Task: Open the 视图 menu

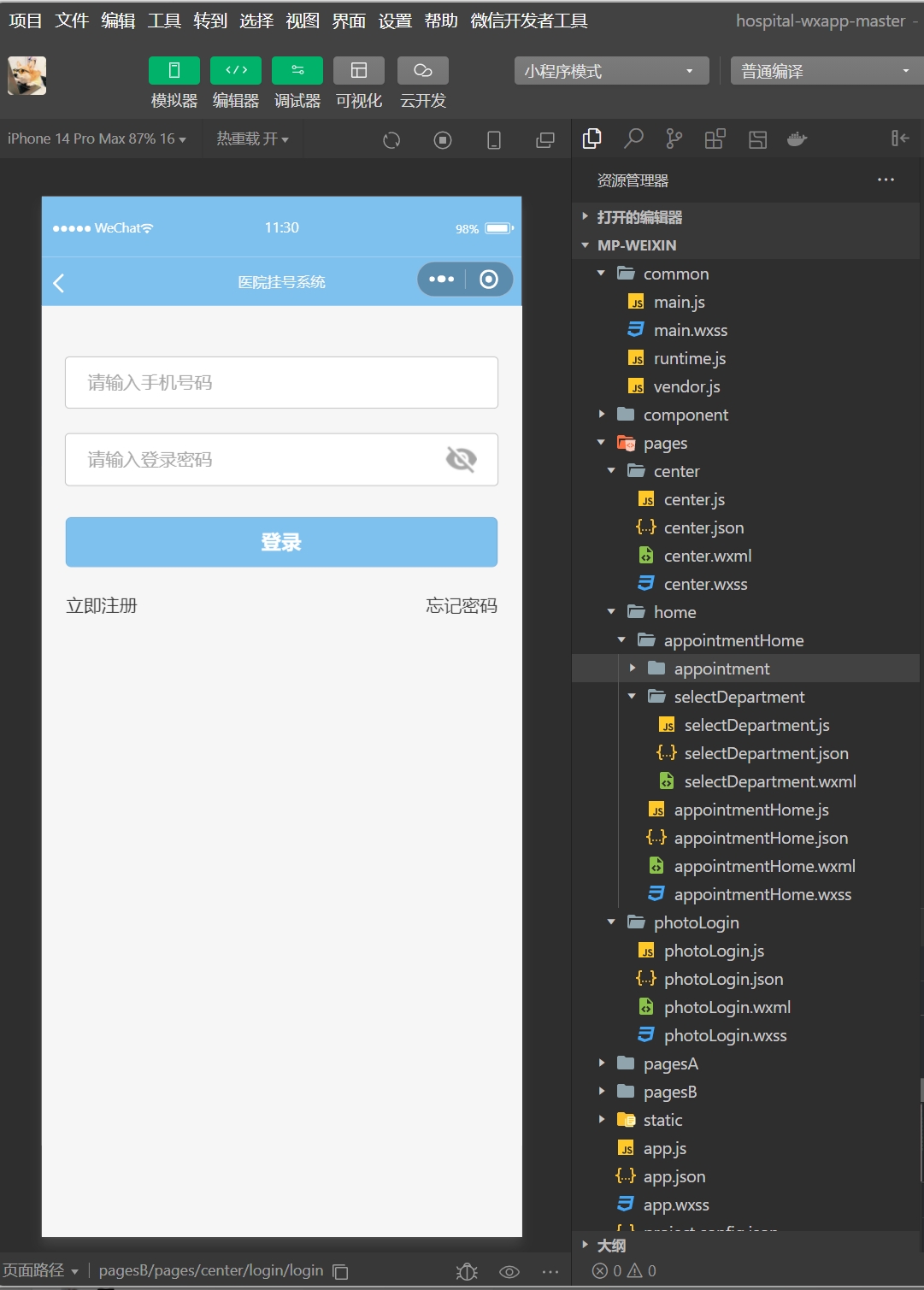Action: [303, 21]
